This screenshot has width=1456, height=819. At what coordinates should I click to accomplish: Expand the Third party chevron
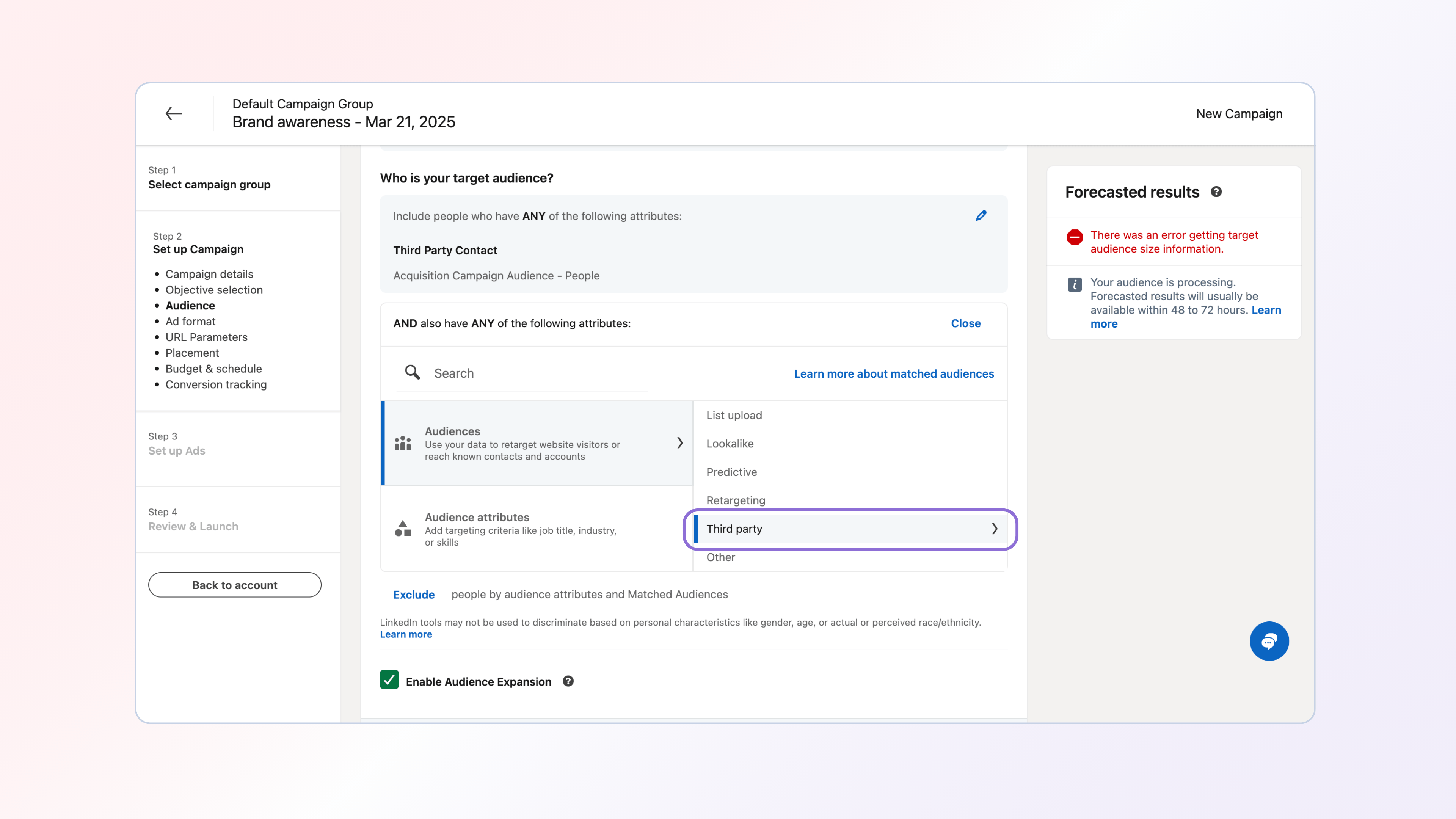coord(994,529)
